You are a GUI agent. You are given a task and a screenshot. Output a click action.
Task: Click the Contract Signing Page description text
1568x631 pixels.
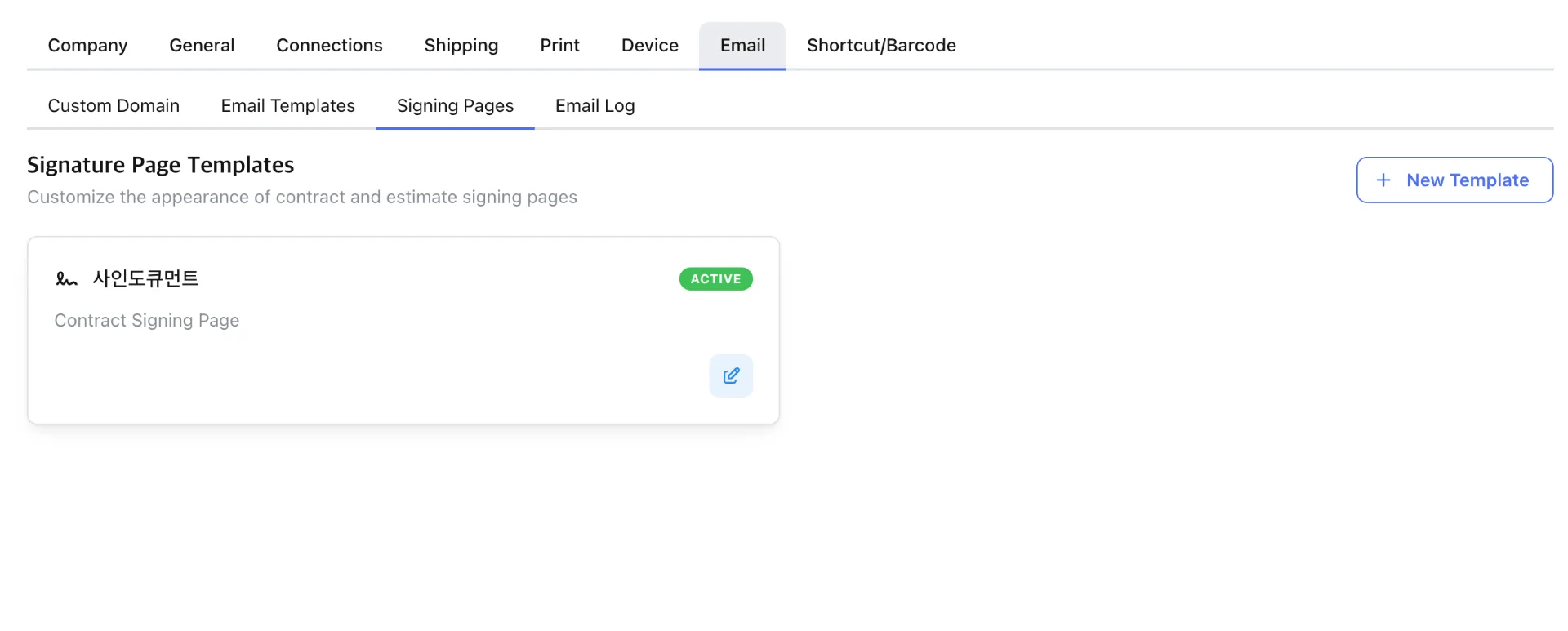(x=147, y=321)
